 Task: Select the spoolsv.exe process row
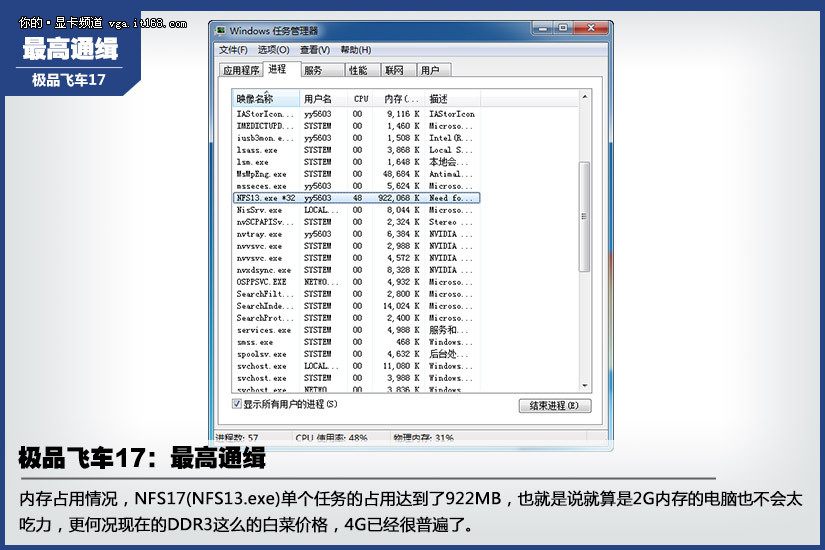[356, 354]
